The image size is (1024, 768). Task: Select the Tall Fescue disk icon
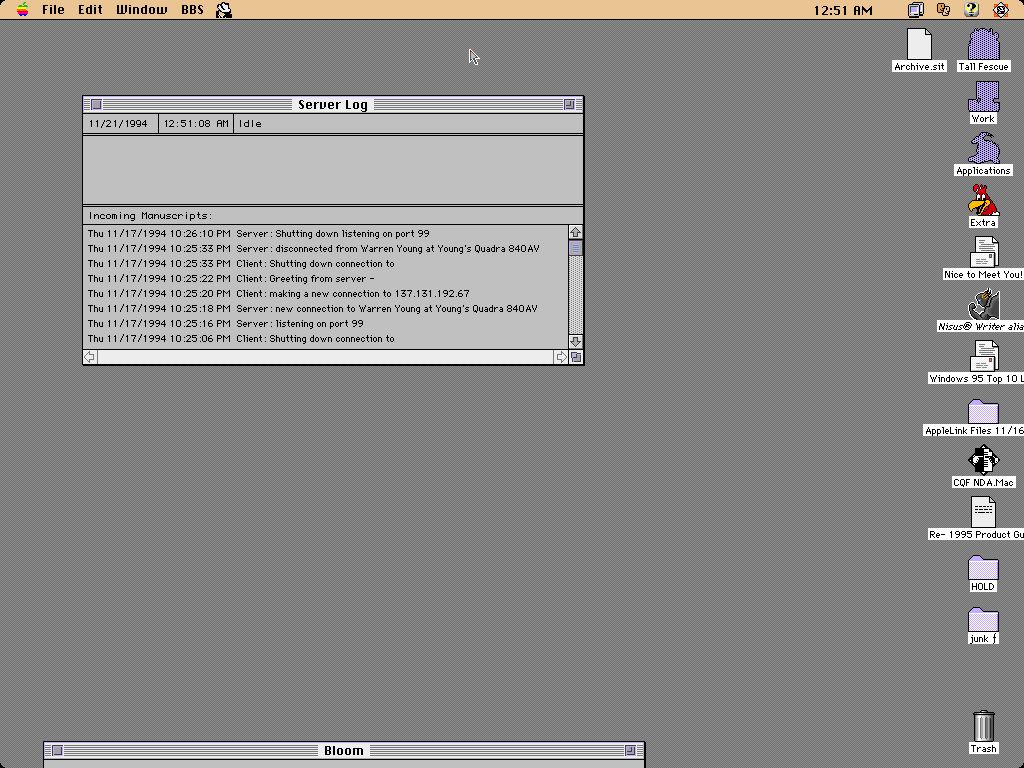pos(983,45)
